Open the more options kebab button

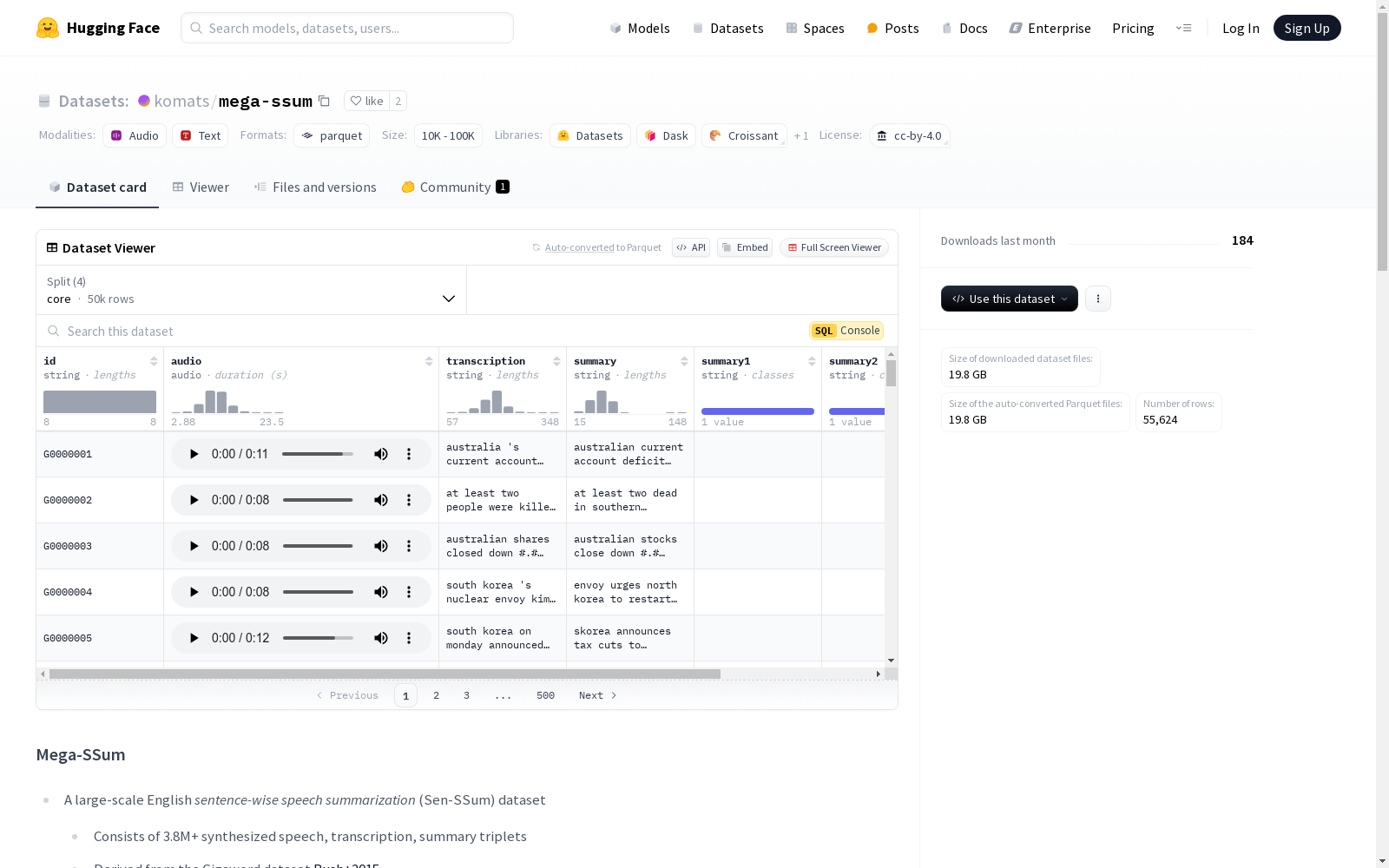tap(1098, 299)
